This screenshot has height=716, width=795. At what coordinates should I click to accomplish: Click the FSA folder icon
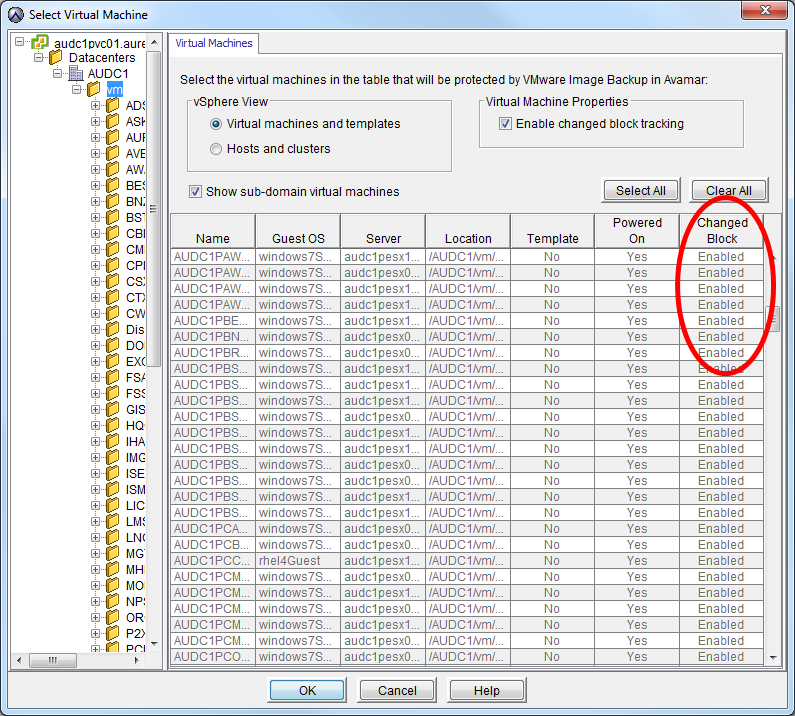(x=113, y=378)
